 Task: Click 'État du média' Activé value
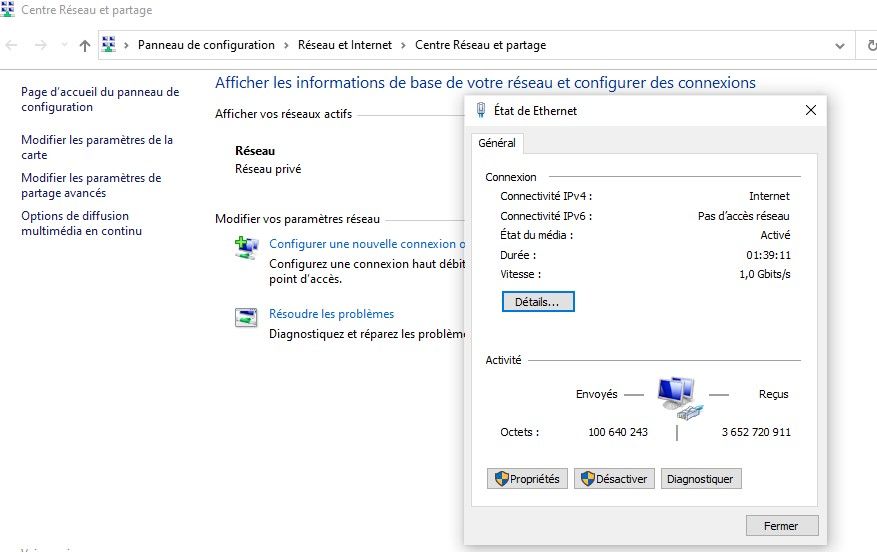point(775,235)
